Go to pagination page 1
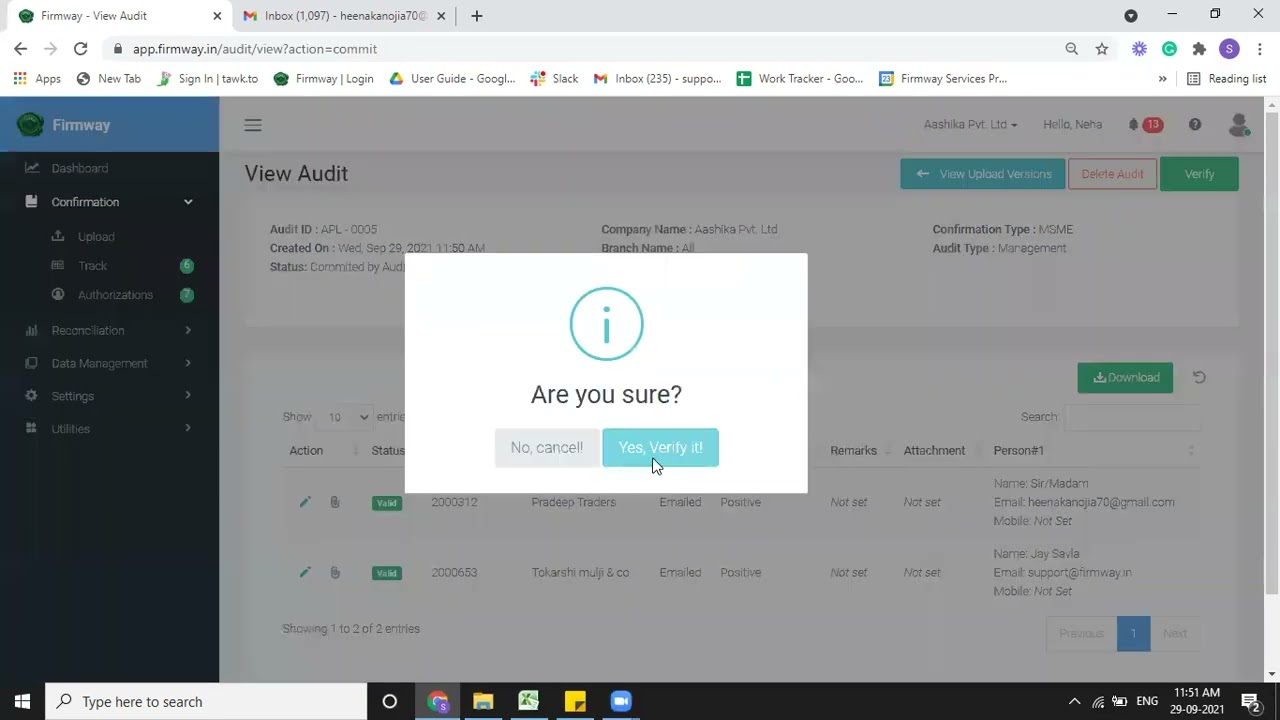1280x720 pixels. [1133, 633]
